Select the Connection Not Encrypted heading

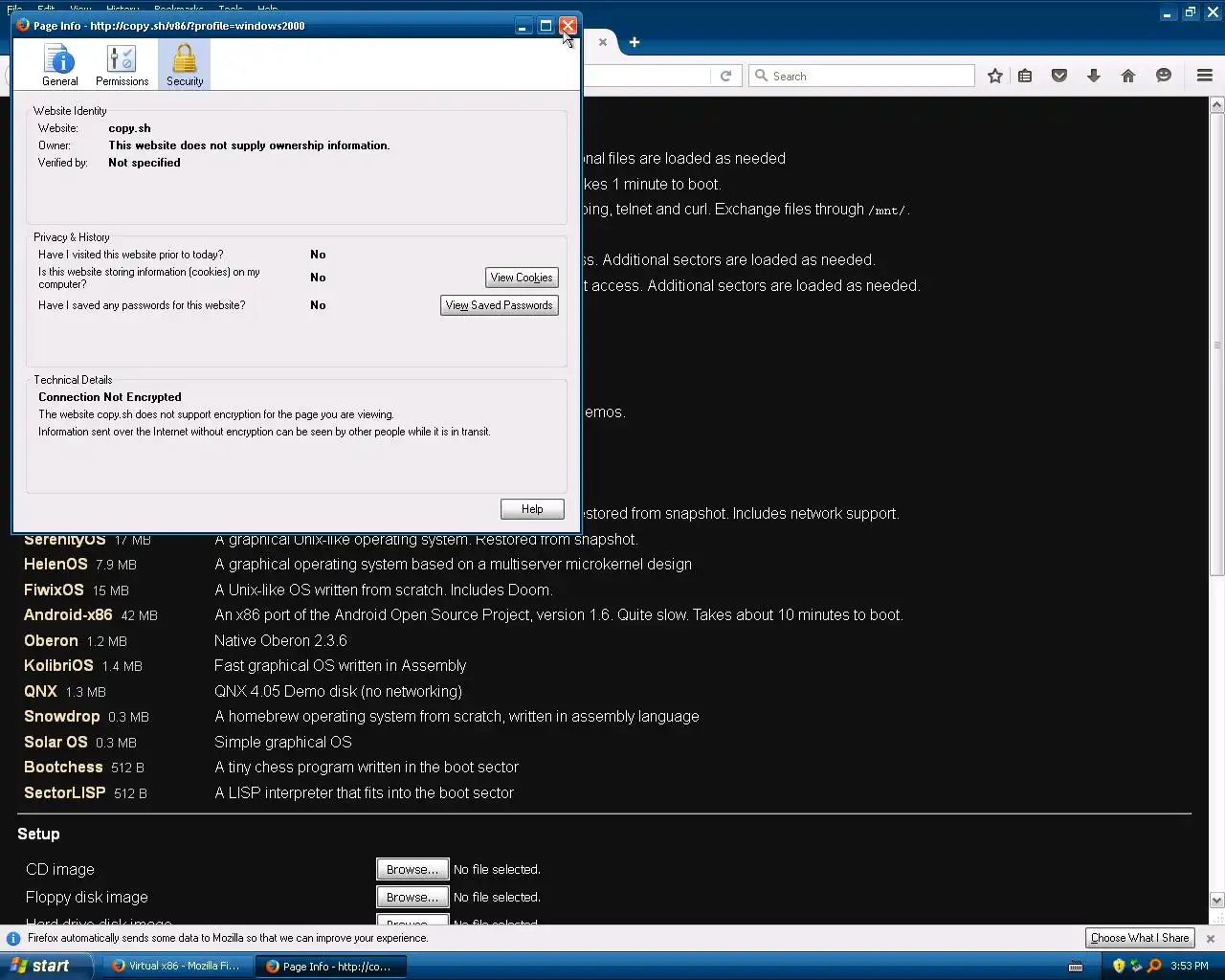(110, 397)
